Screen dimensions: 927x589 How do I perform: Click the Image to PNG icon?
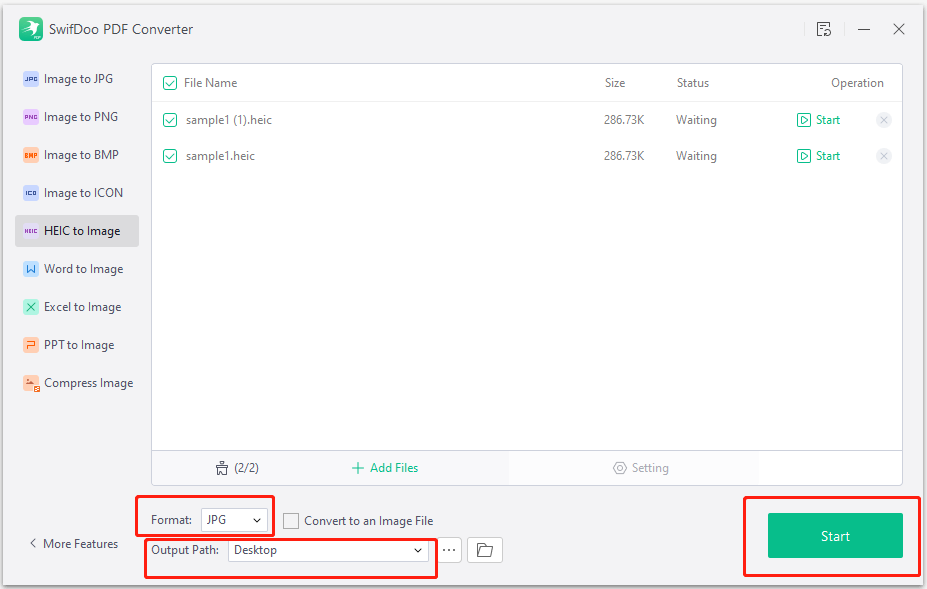click(x=31, y=117)
